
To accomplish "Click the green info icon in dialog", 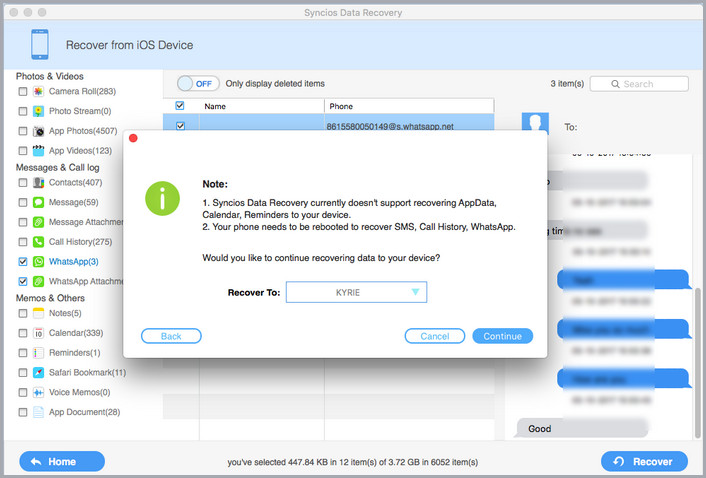I will pyautogui.click(x=162, y=198).
